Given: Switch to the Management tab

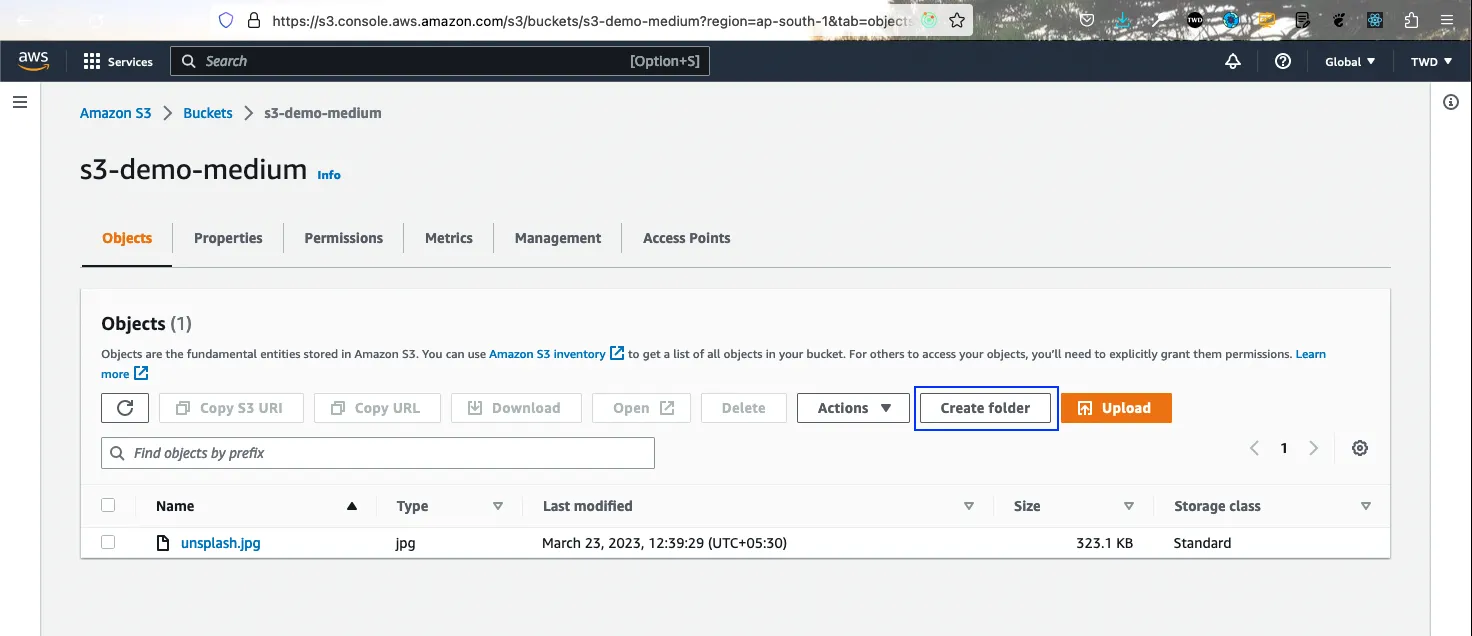Looking at the screenshot, I should (x=558, y=238).
